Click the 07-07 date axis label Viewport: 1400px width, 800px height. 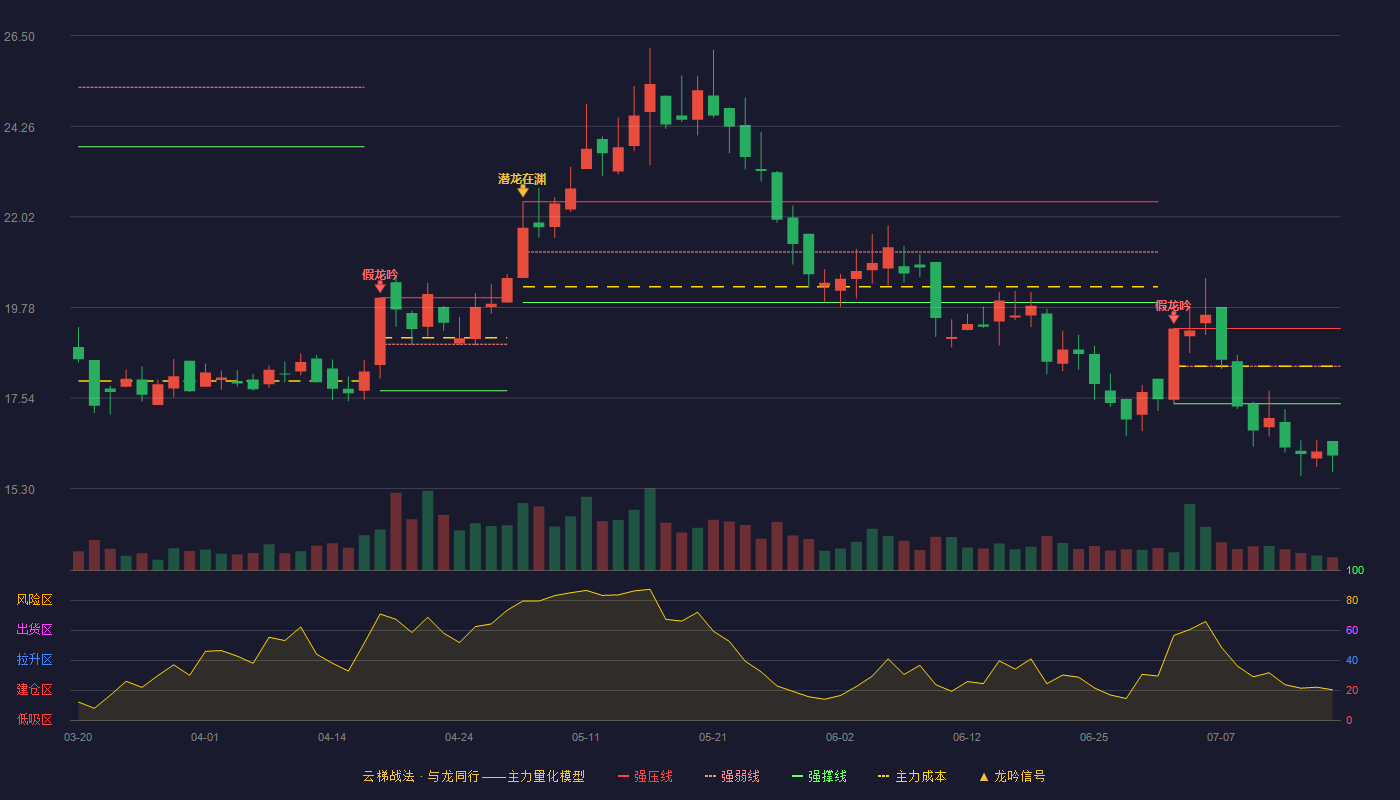point(1221,737)
